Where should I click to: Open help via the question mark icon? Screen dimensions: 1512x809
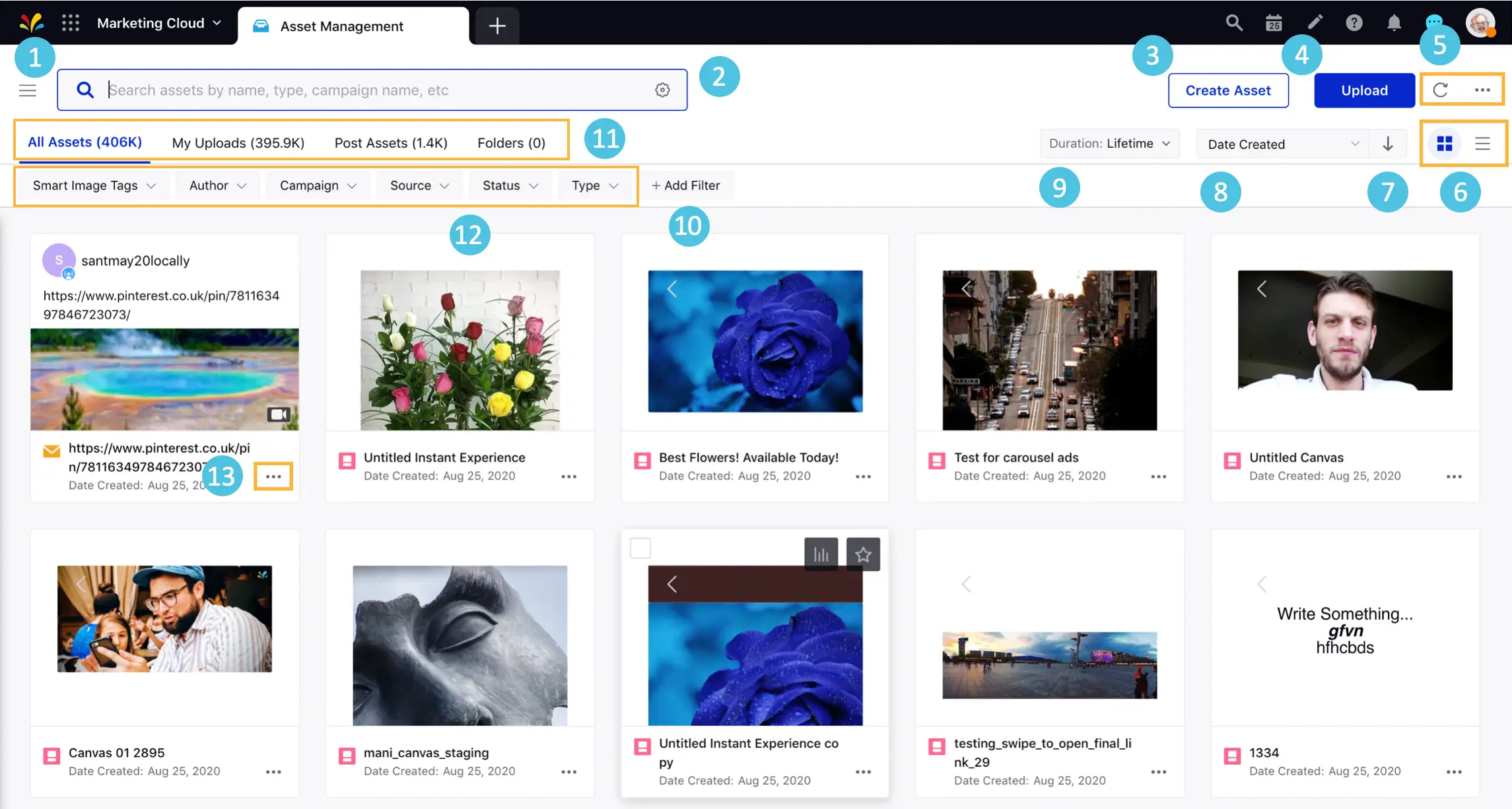coord(1354,22)
